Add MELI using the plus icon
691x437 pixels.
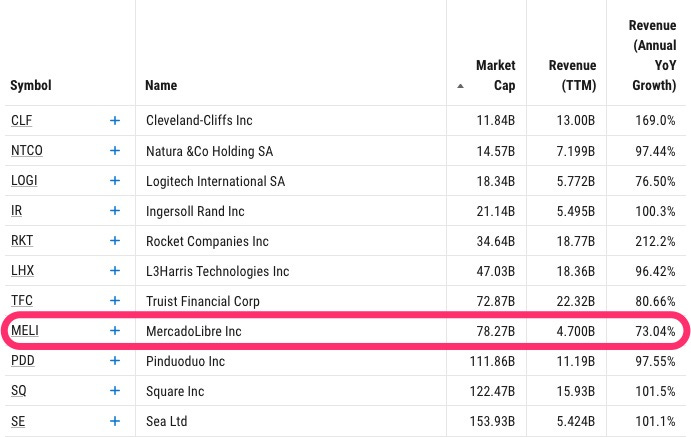(x=115, y=330)
